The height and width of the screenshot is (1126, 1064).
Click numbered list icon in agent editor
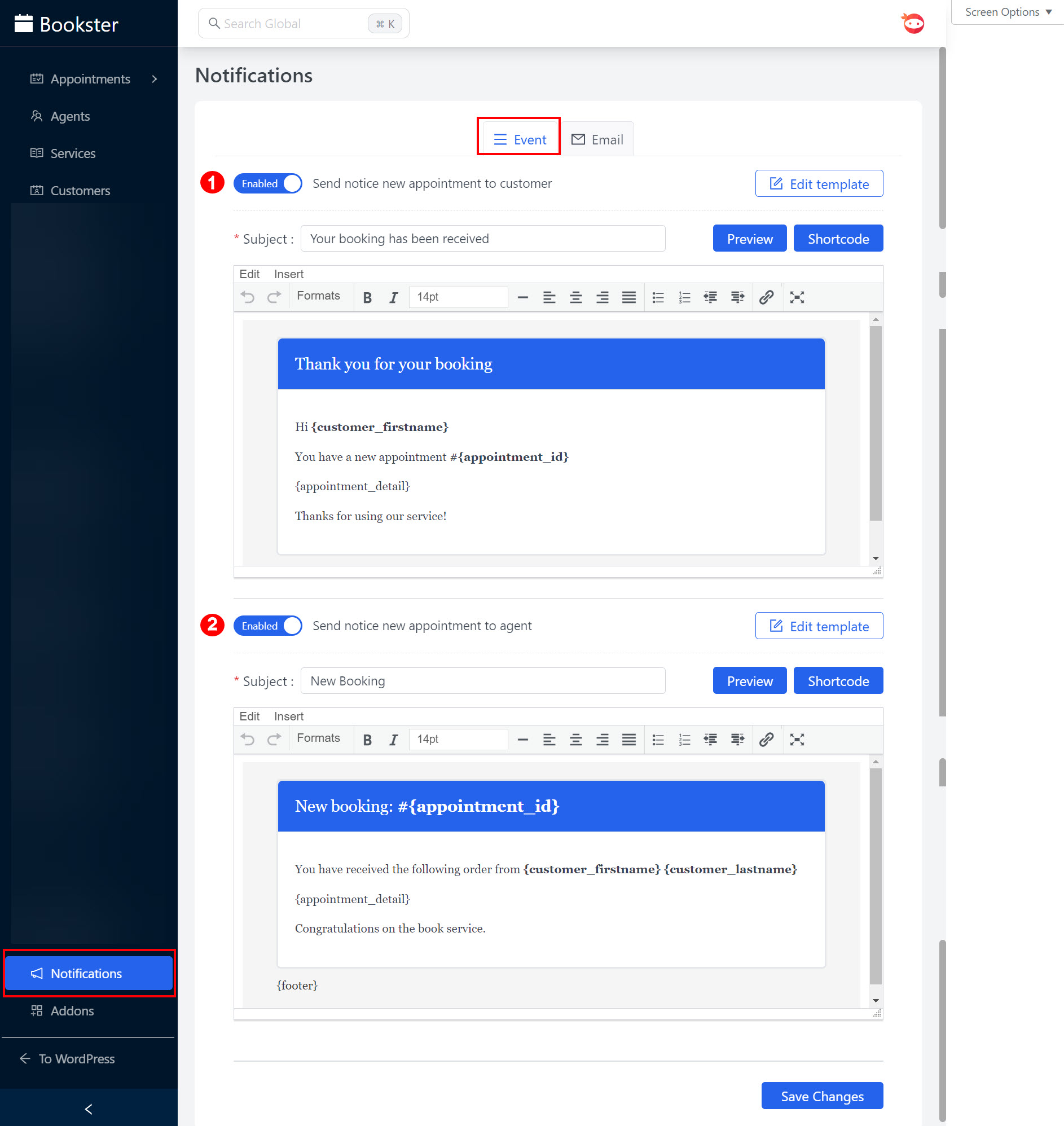pos(684,739)
